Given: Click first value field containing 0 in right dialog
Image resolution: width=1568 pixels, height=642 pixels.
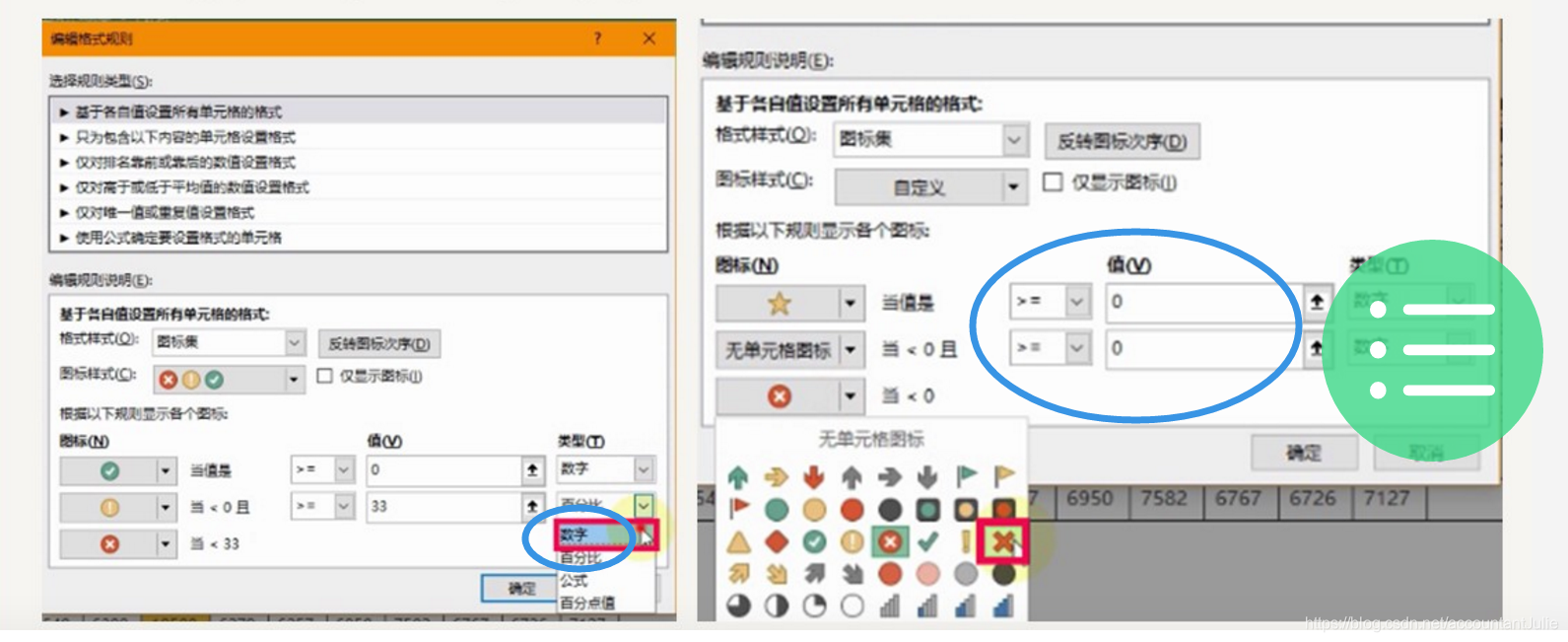Looking at the screenshot, I should (x=1204, y=302).
